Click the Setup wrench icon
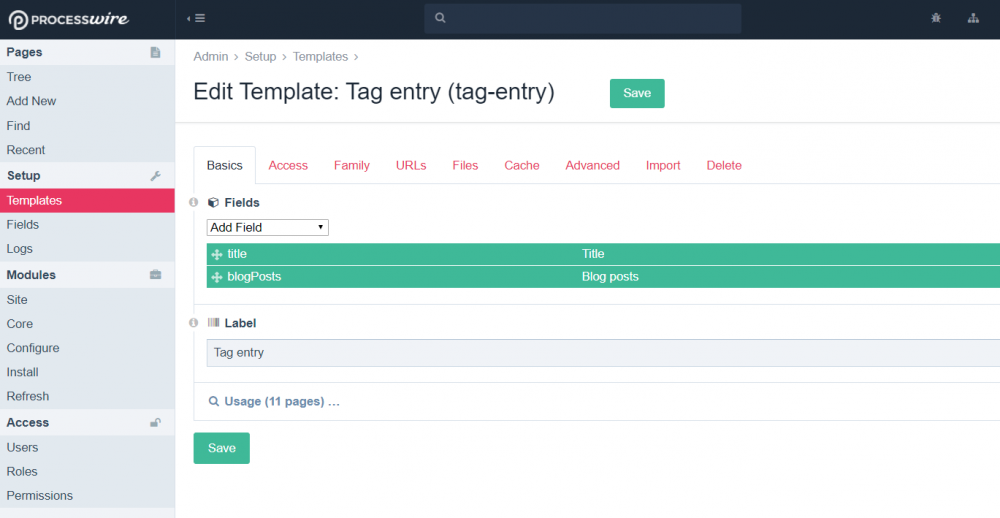The height and width of the screenshot is (518, 1000). pyautogui.click(x=155, y=175)
